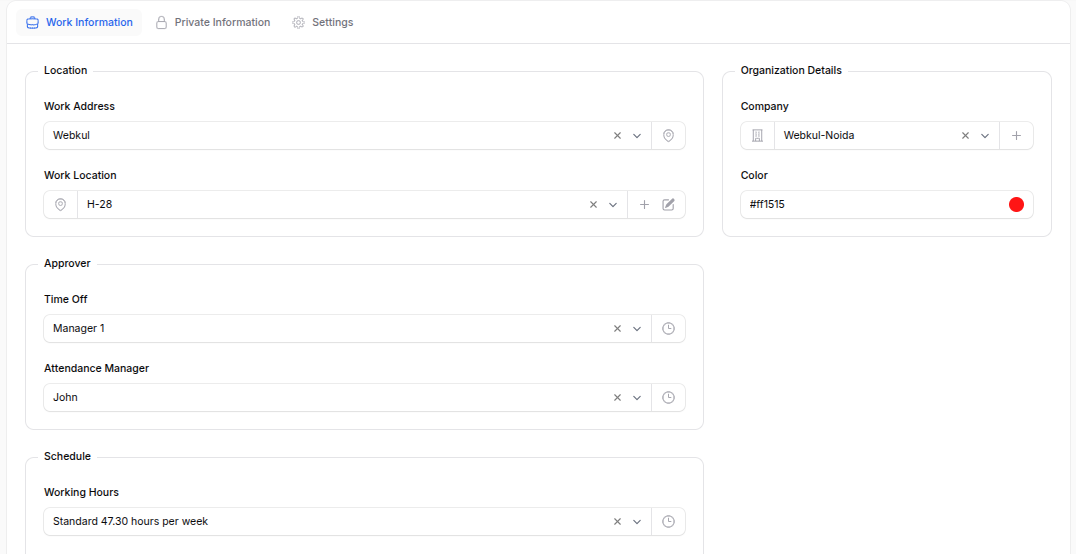1076x554 pixels.
Task: Clear the Webkul-Noida company selection
Action: (x=965, y=136)
